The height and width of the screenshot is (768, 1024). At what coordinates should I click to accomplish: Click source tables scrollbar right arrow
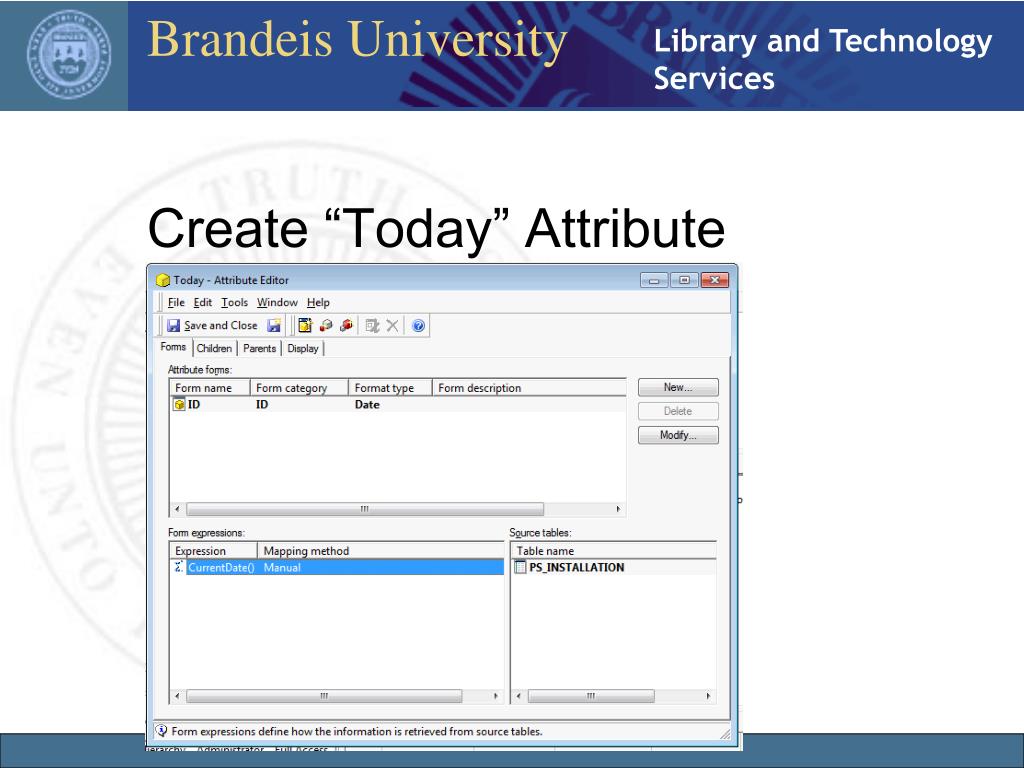(x=709, y=696)
